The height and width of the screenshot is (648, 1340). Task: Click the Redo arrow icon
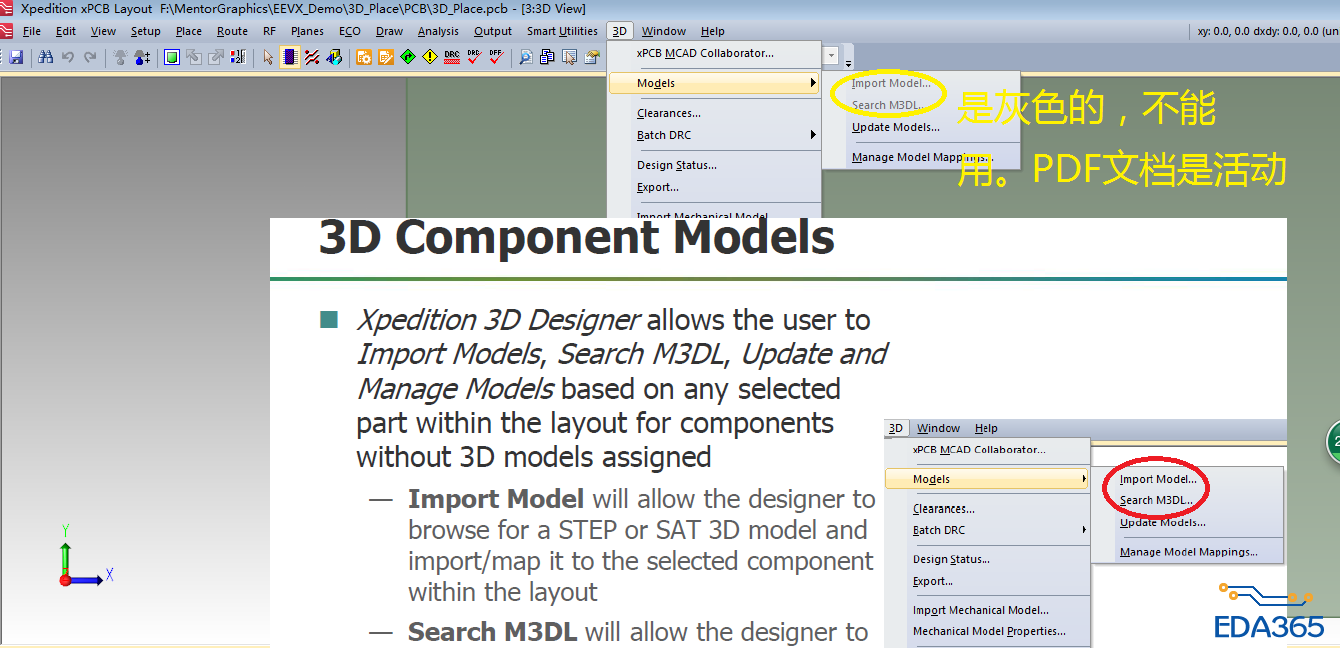coord(90,57)
